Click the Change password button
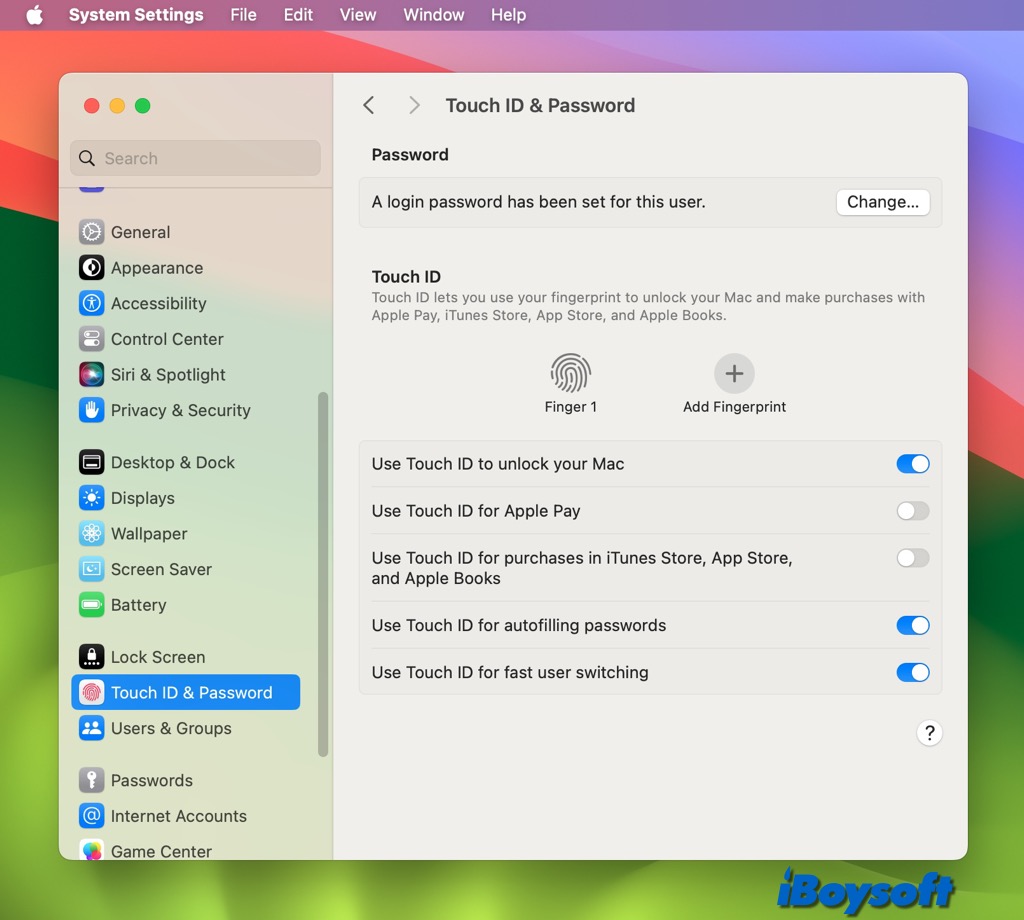This screenshot has width=1024, height=920. click(882, 202)
